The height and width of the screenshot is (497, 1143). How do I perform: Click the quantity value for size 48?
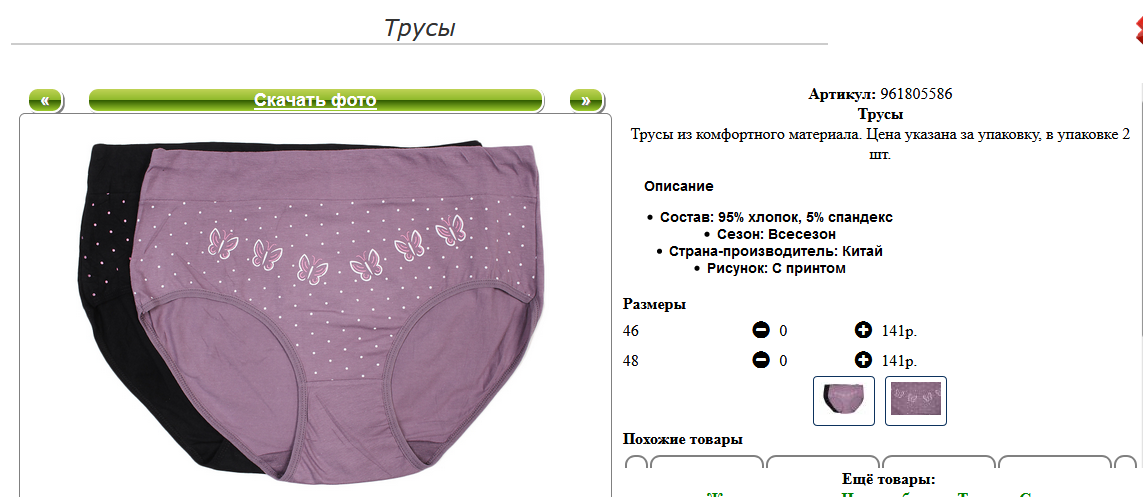coord(784,361)
